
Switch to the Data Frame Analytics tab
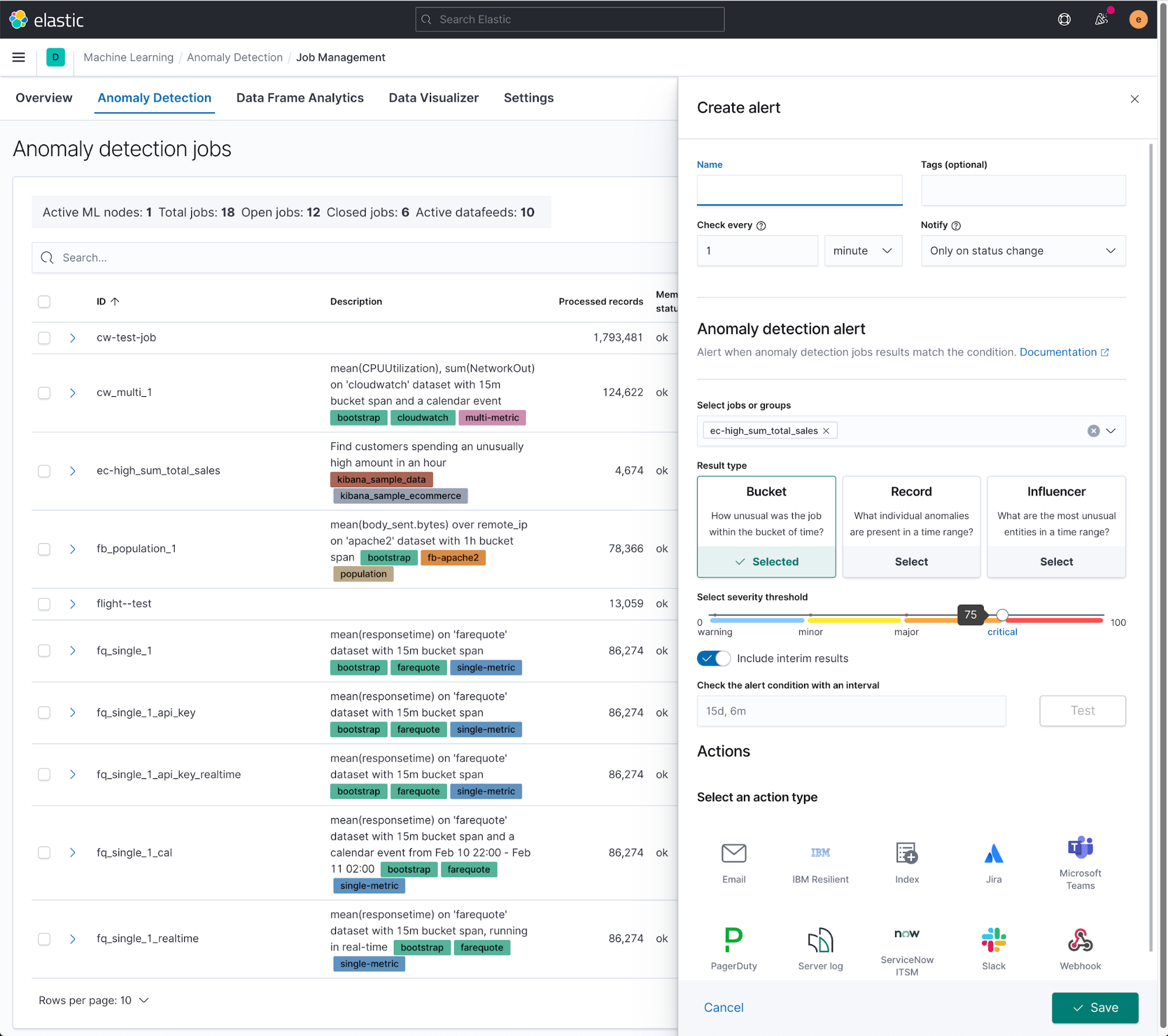coord(300,97)
